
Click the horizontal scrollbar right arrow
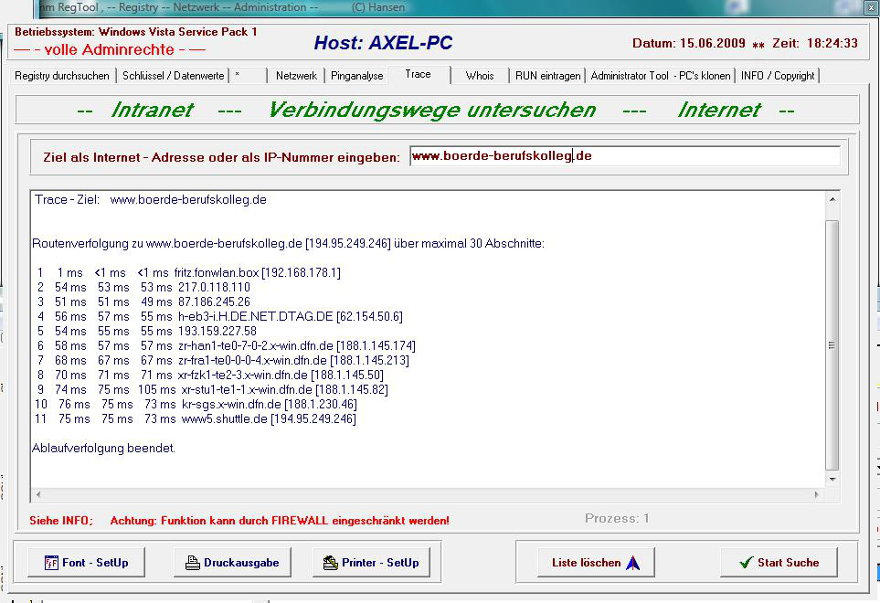[x=817, y=494]
